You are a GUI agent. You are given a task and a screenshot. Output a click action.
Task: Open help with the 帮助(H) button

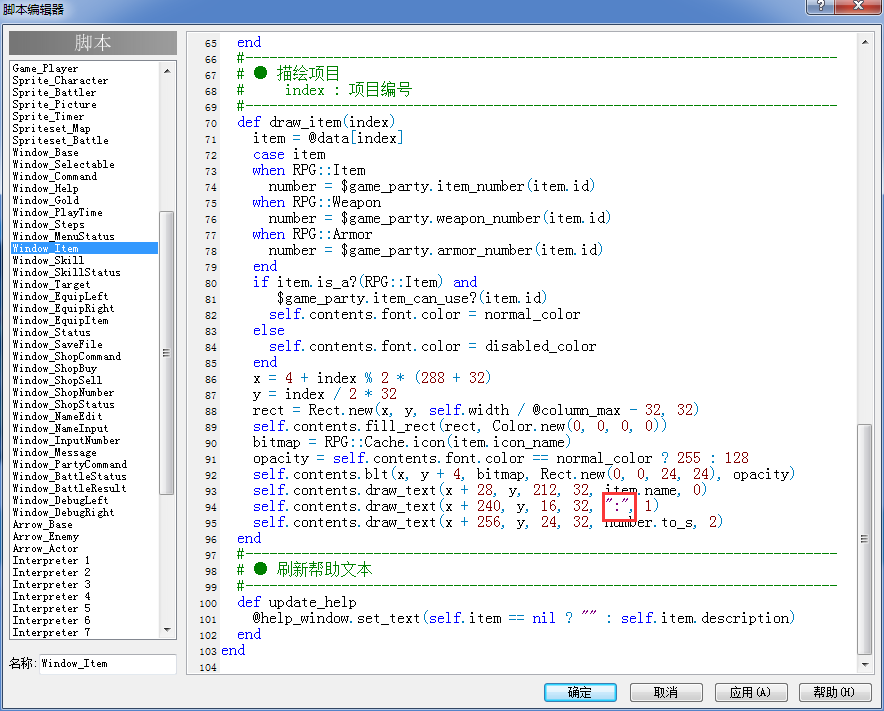835,692
